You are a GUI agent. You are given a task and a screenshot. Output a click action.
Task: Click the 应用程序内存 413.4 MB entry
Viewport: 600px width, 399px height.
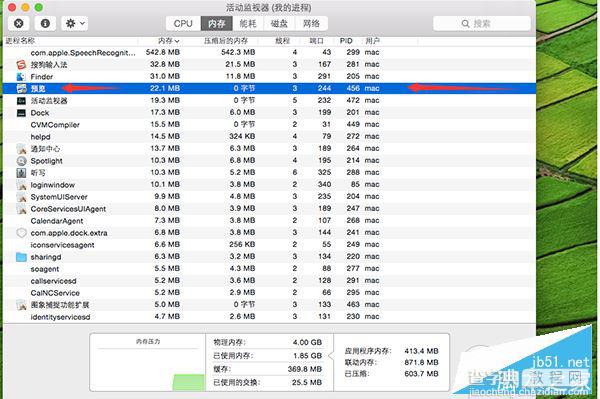(x=391, y=351)
